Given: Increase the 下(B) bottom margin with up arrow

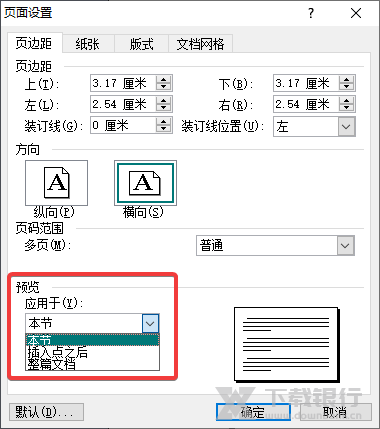Looking at the screenshot, I should 347,79.
